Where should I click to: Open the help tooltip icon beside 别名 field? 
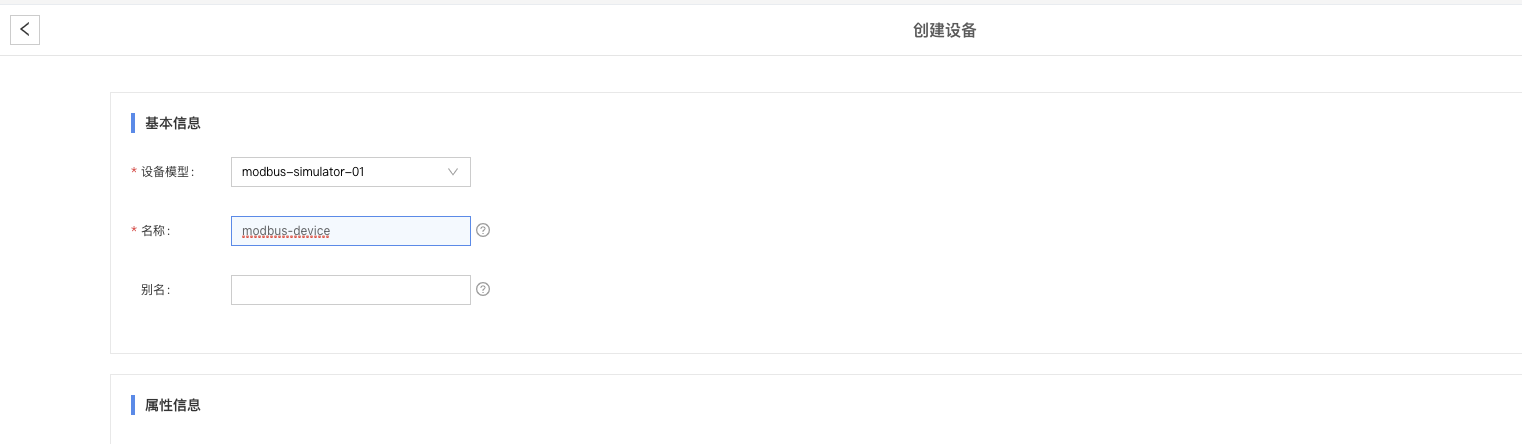[x=483, y=290]
